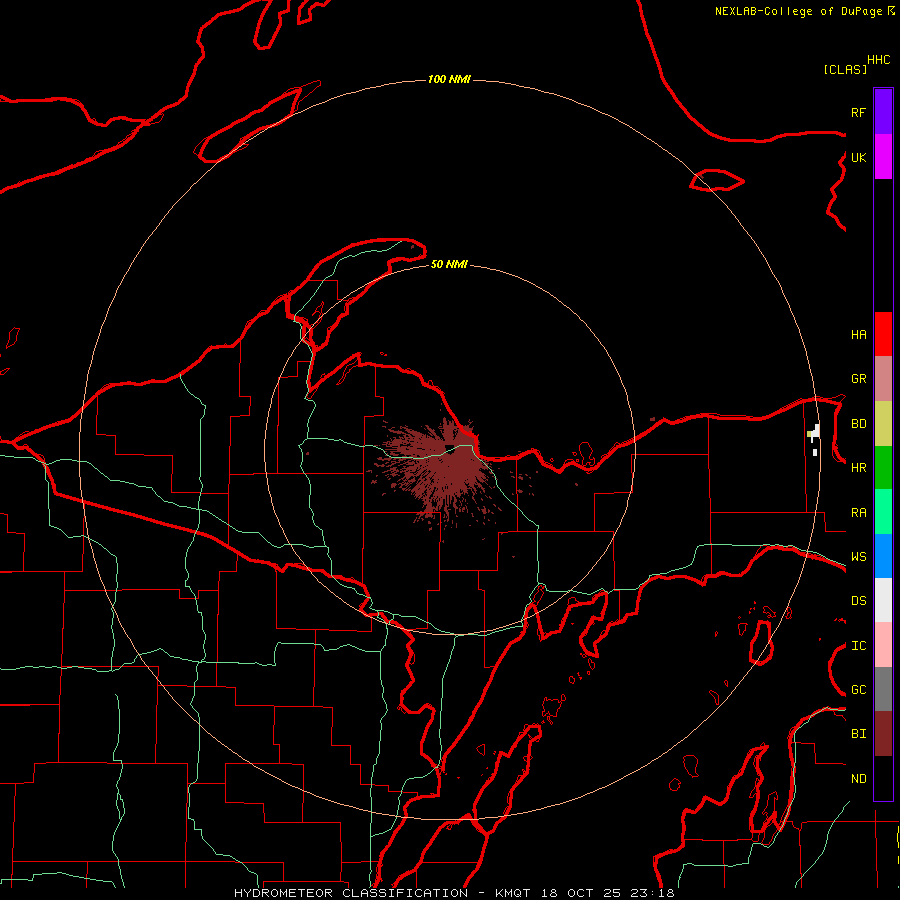Click the 100 NMI range ring label
The height and width of the screenshot is (900, 900).
click(x=449, y=79)
